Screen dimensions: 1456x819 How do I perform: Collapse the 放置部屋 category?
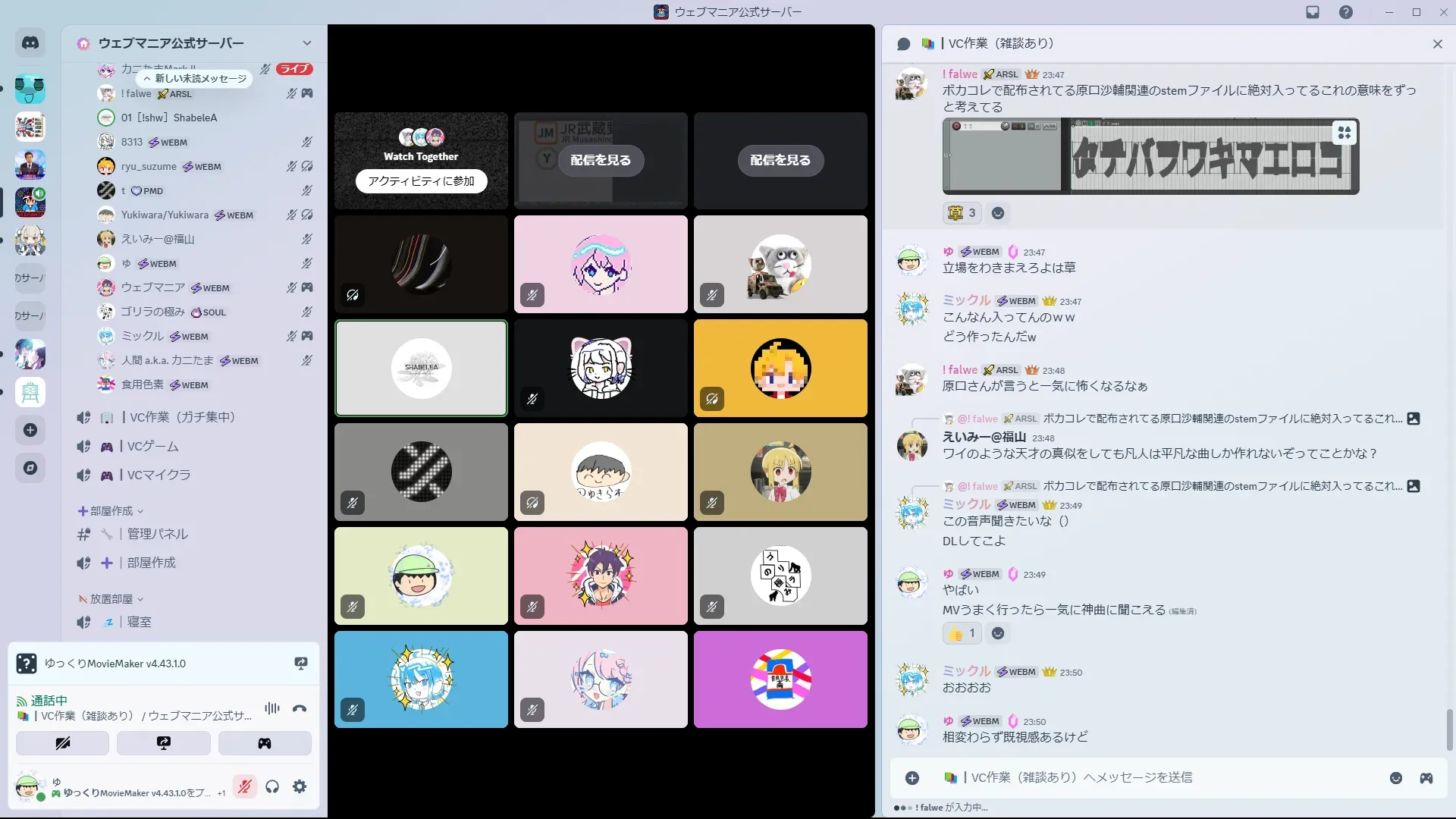(x=111, y=599)
